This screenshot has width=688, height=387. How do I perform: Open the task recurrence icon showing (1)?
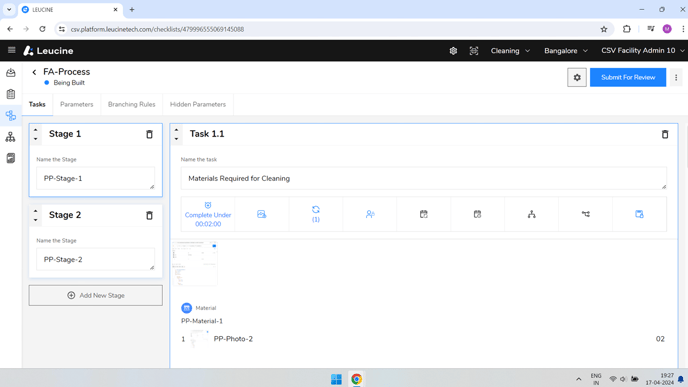pos(316,214)
